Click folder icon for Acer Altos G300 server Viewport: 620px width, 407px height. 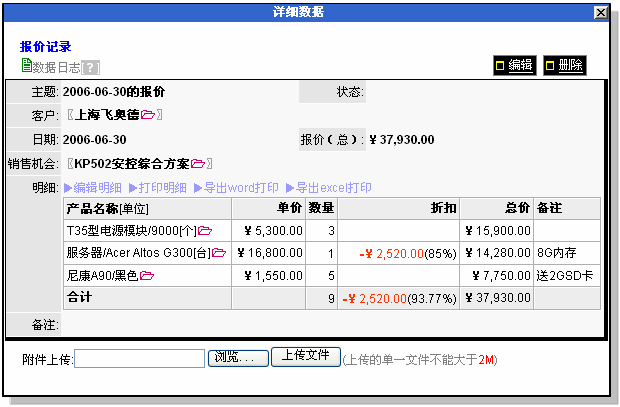[x=219, y=253]
